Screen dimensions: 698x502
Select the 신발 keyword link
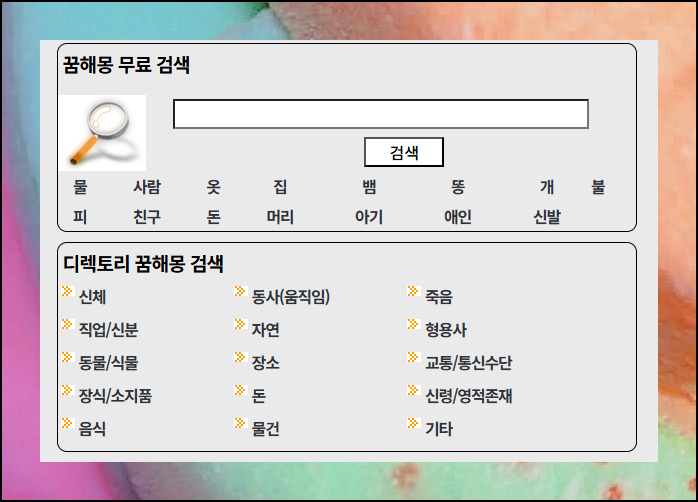547,217
